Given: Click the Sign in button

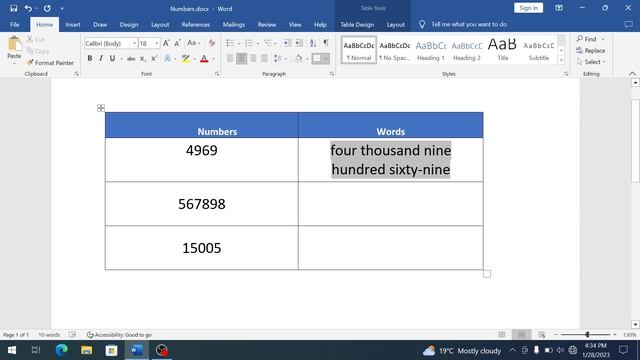Looking at the screenshot, I should 529,8.
